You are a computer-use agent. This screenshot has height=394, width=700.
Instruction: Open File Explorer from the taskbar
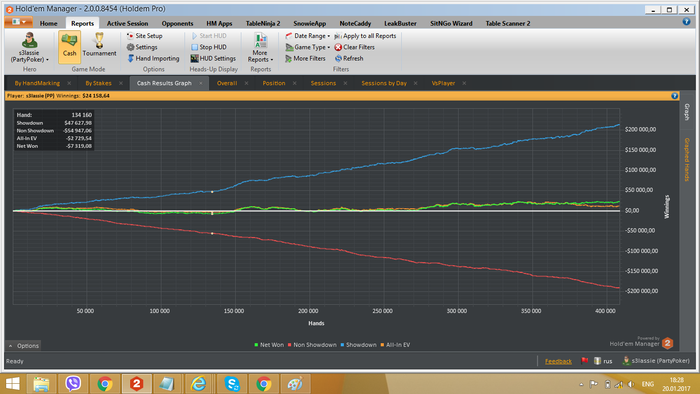point(41,384)
